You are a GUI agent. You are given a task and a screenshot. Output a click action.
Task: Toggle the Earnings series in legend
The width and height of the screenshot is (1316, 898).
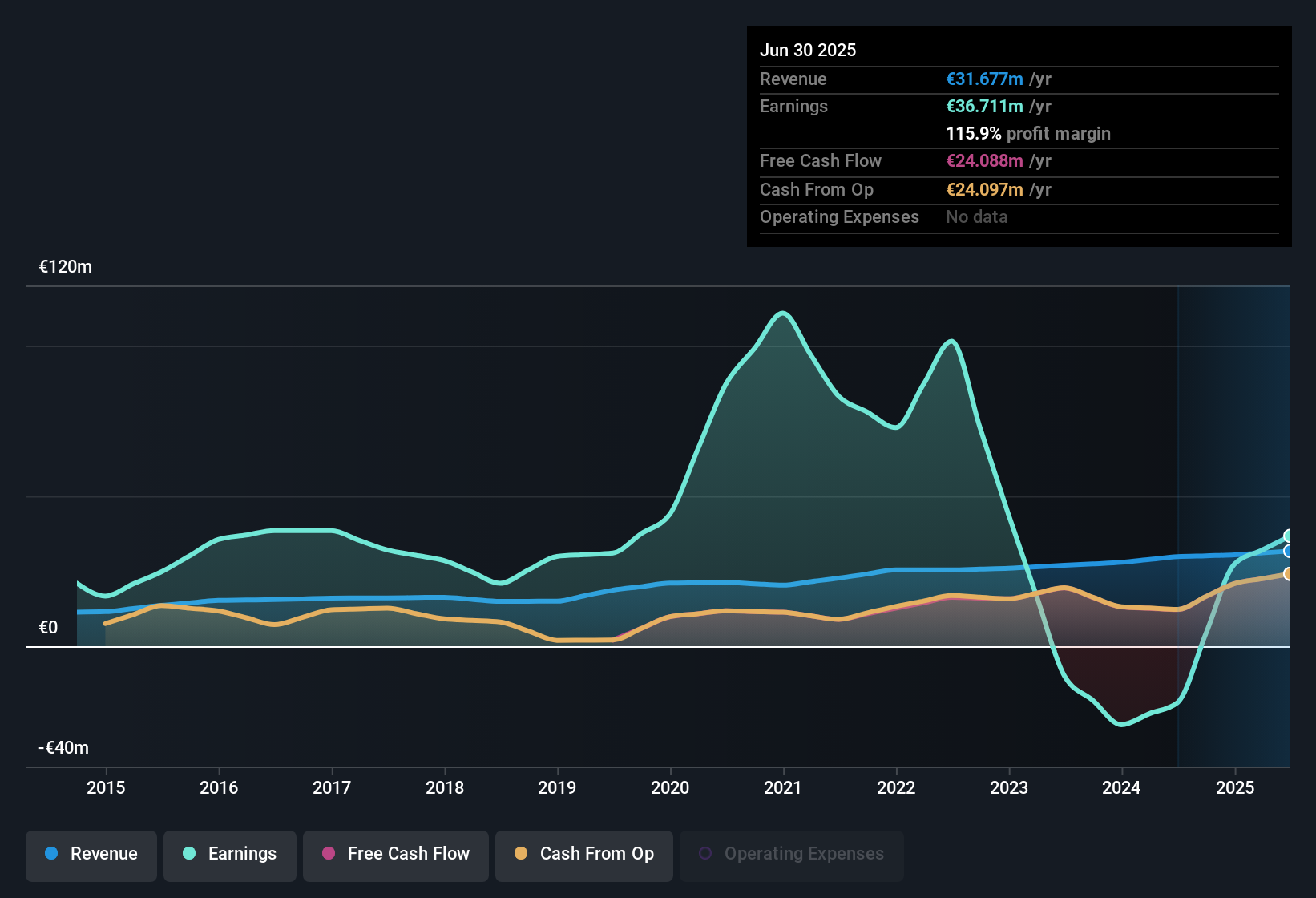point(230,854)
